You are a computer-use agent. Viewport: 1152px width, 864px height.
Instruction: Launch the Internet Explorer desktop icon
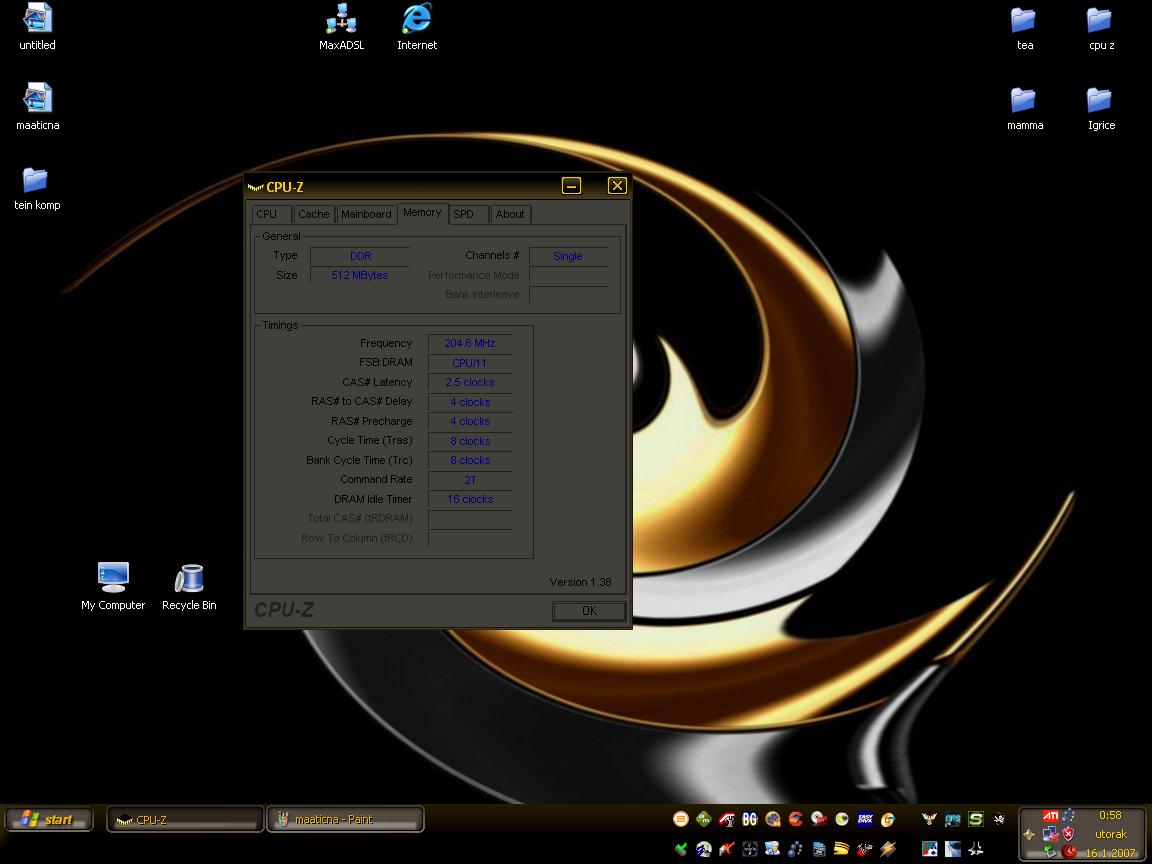(417, 20)
